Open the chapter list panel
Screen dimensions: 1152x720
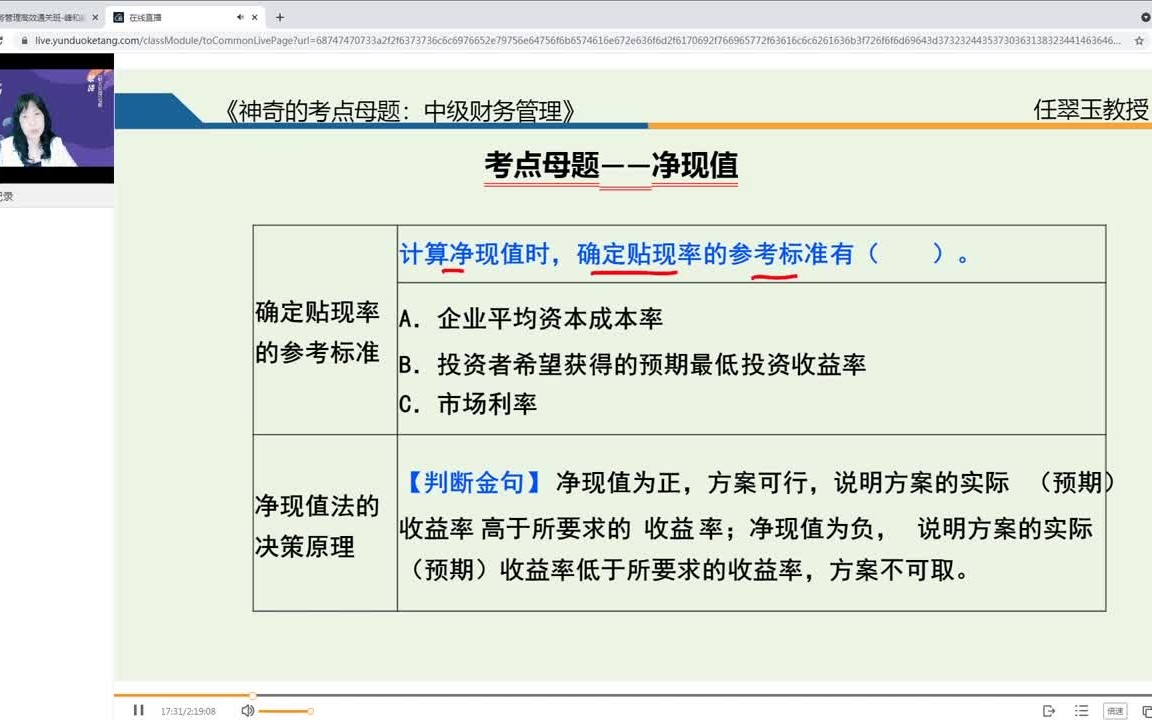tap(1081, 709)
